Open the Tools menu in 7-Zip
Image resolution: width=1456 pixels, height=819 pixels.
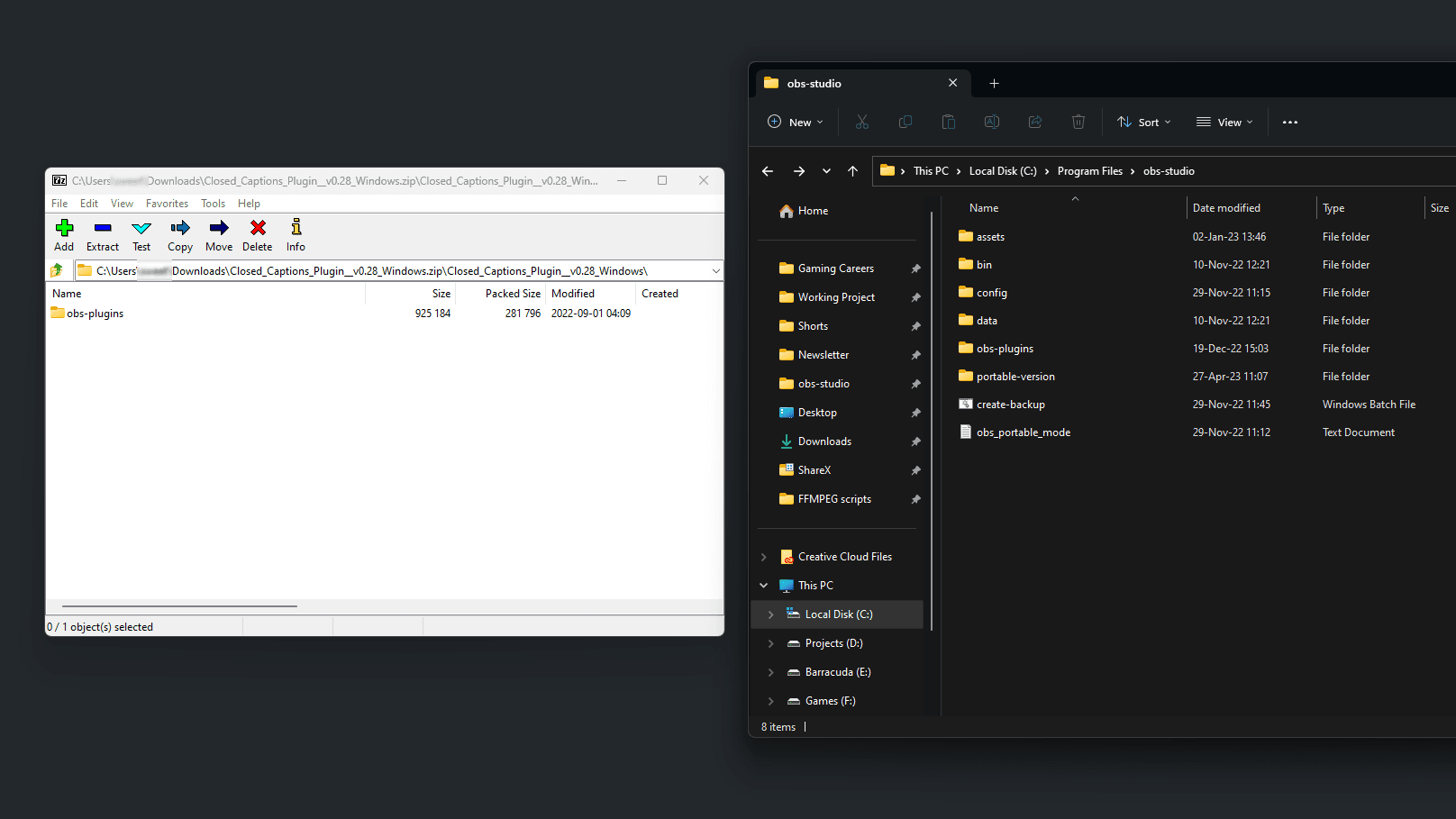pos(213,204)
